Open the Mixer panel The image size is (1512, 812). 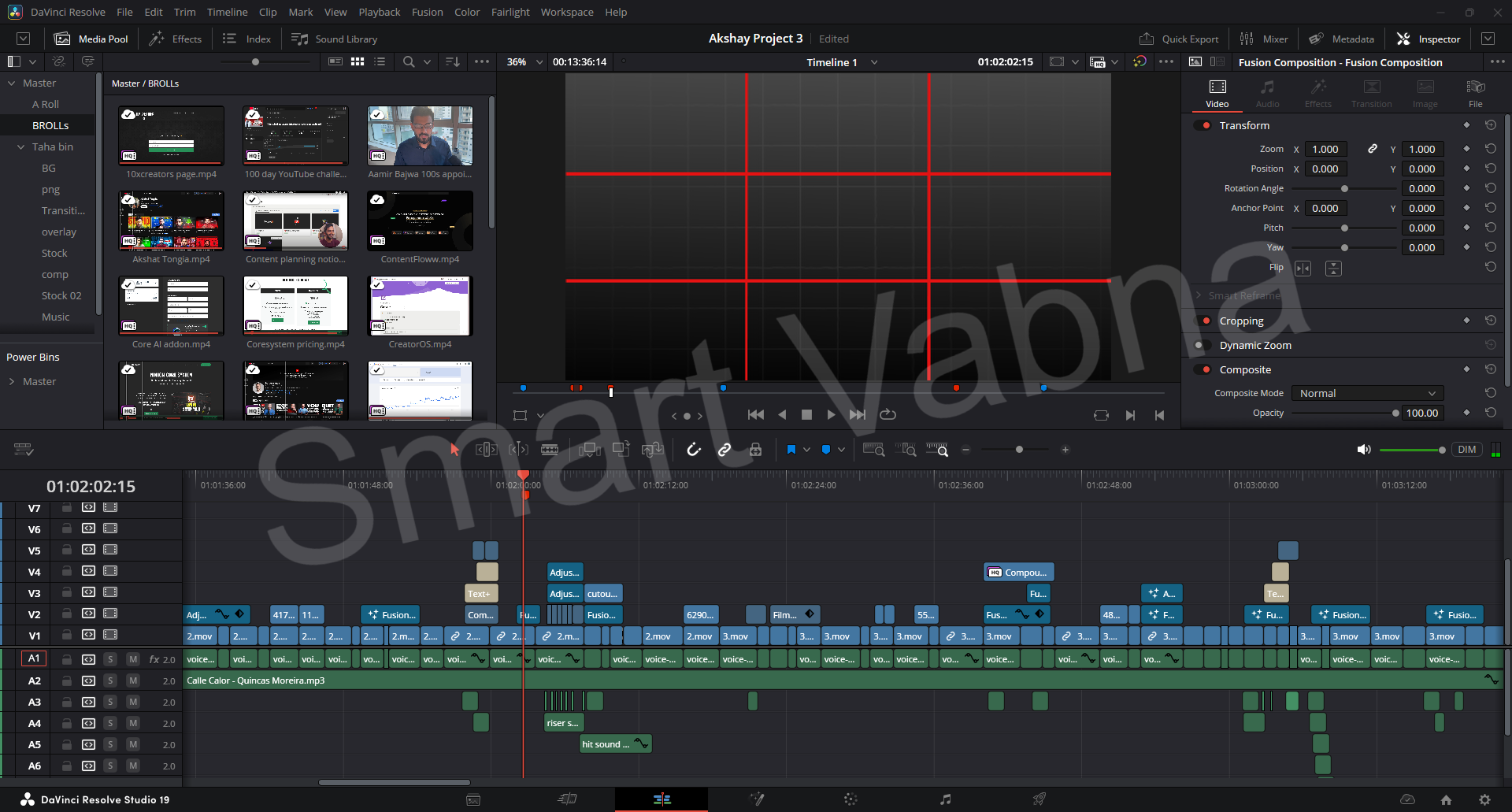point(1264,39)
